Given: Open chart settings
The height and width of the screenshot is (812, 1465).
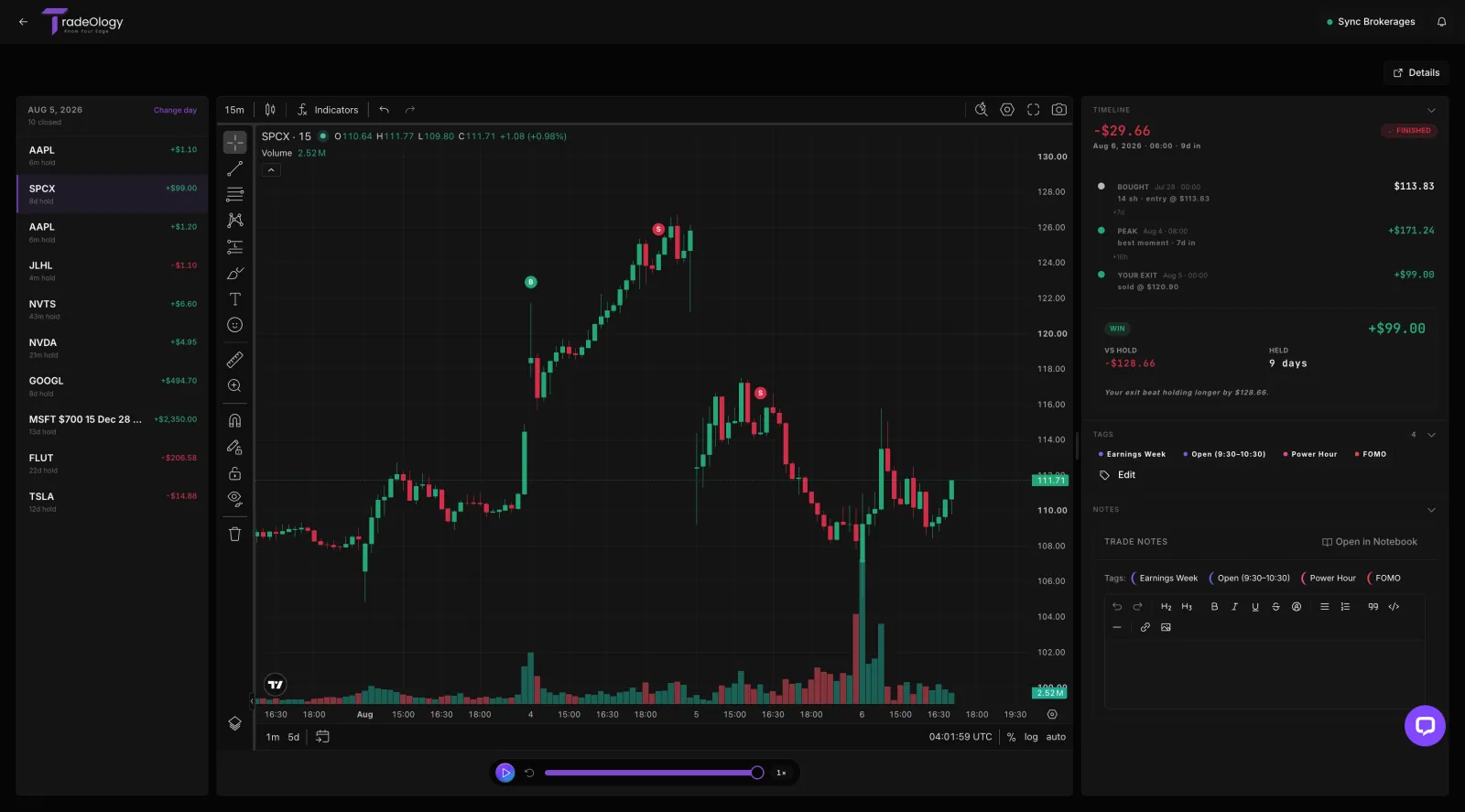Looking at the screenshot, I should [x=1007, y=110].
